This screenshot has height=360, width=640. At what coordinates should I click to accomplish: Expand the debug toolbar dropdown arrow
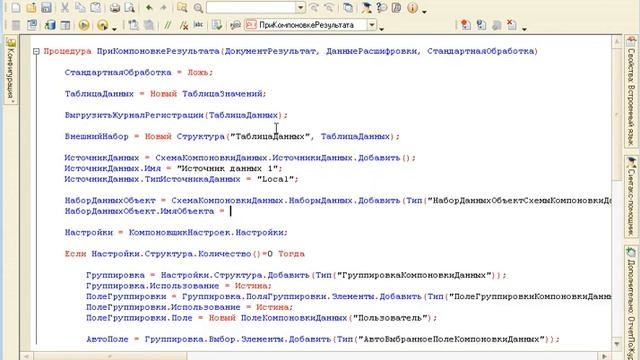click(x=114, y=29)
